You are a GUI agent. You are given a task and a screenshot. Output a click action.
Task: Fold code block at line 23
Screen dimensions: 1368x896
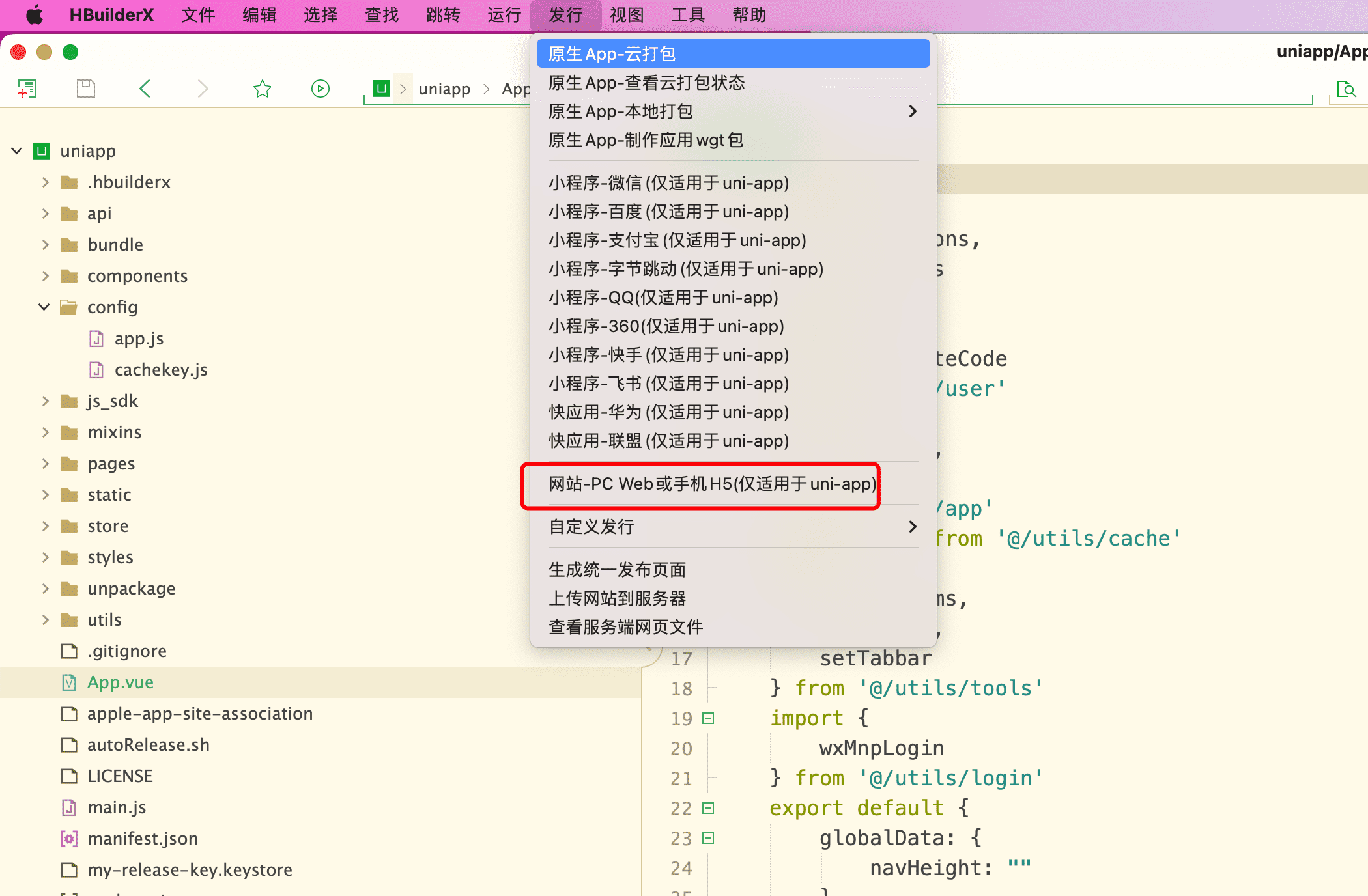pos(708,838)
